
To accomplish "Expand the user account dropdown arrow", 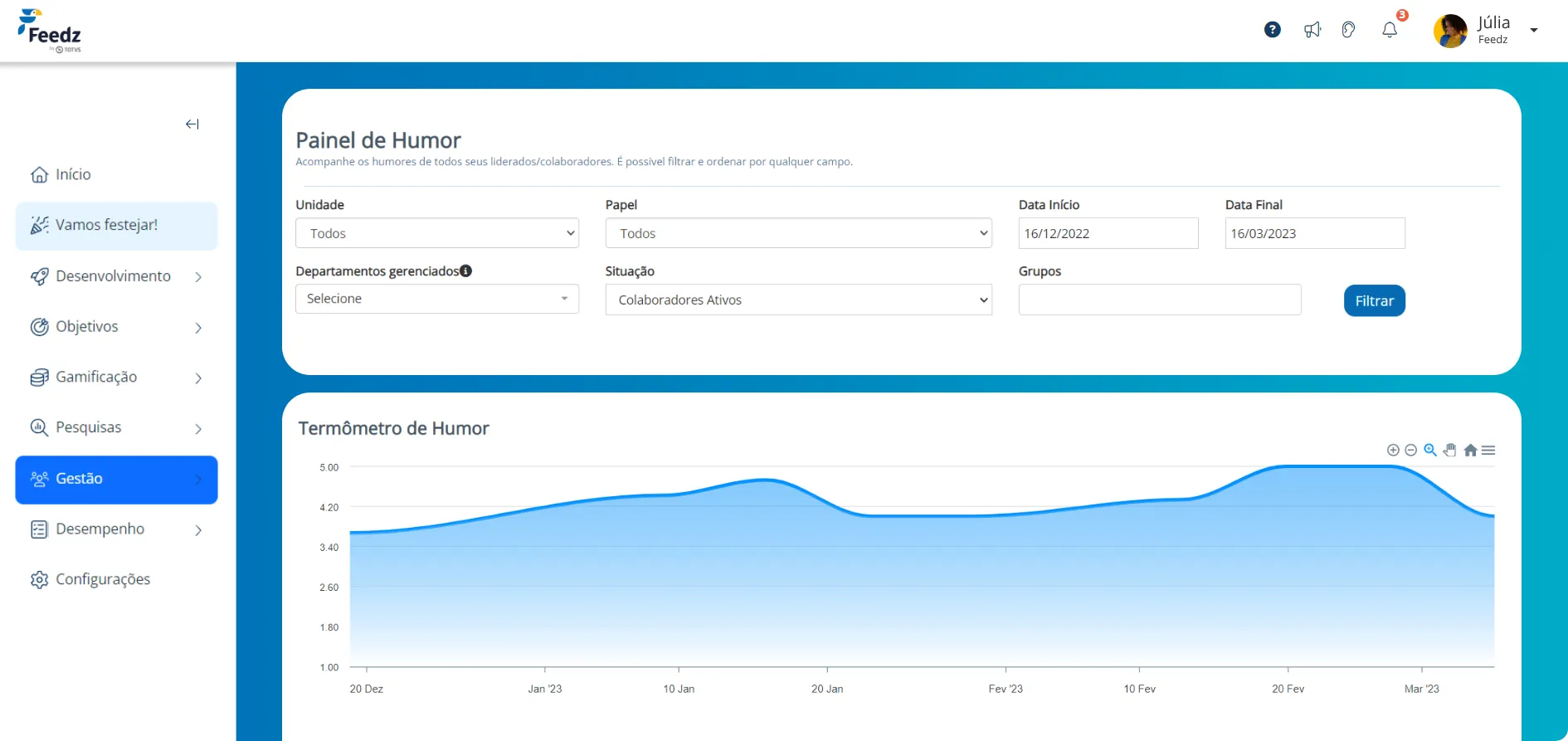I will click(x=1534, y=31).
